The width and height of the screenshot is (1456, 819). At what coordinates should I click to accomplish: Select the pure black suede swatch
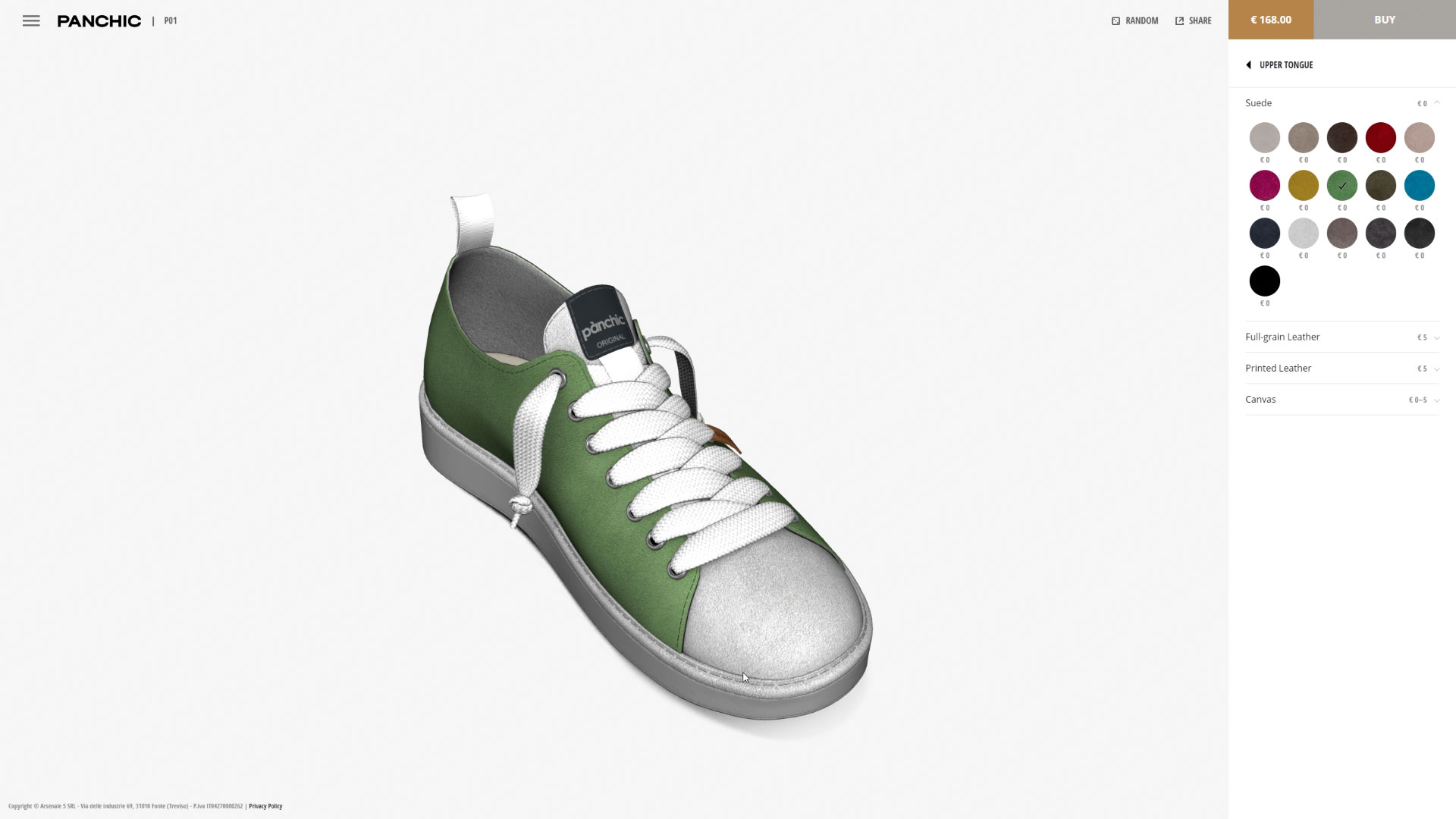click(x=1264, y=281)
